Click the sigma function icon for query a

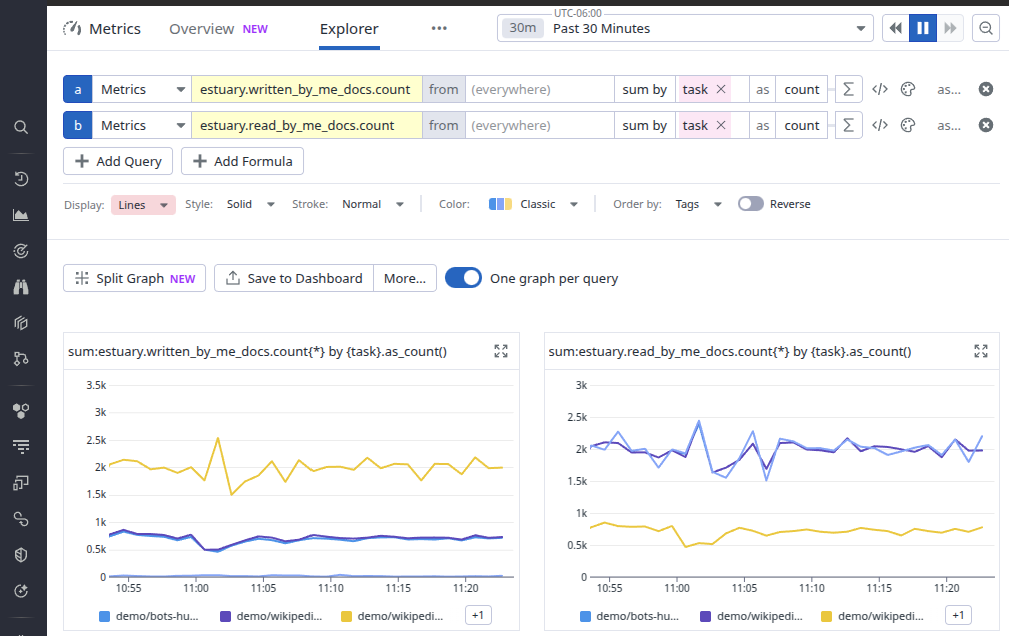coord(848,89)
